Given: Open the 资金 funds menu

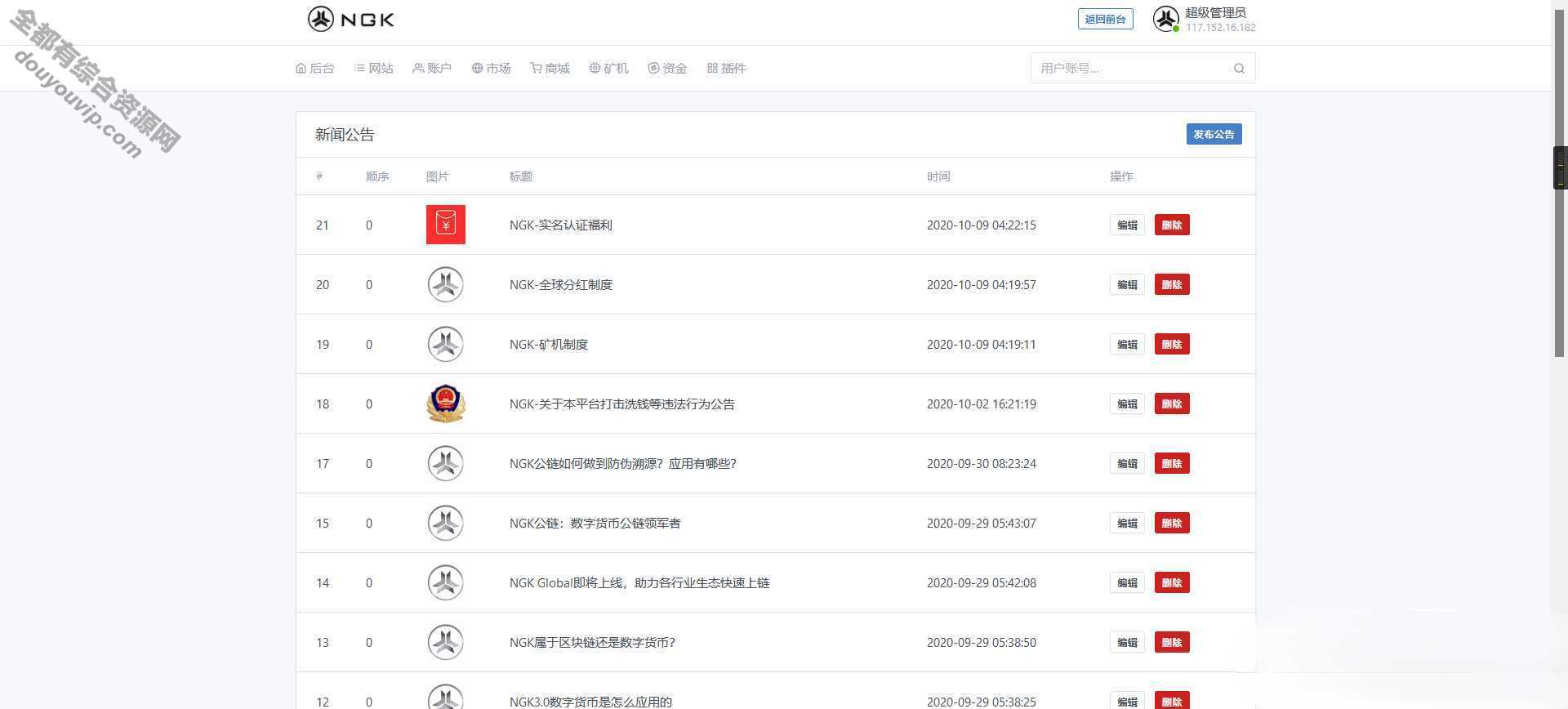Looking at the screenshot, I should click(667, 68).
